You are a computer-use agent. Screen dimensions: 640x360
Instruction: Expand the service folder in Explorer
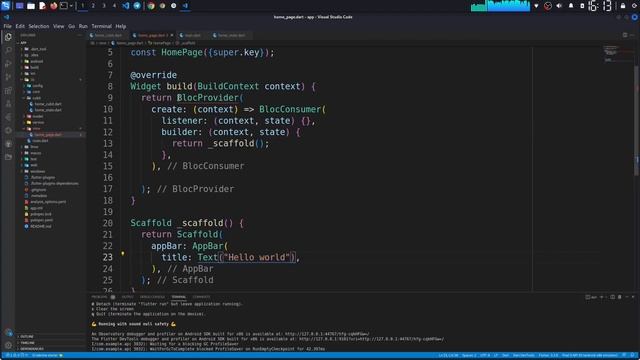point(50,122)
